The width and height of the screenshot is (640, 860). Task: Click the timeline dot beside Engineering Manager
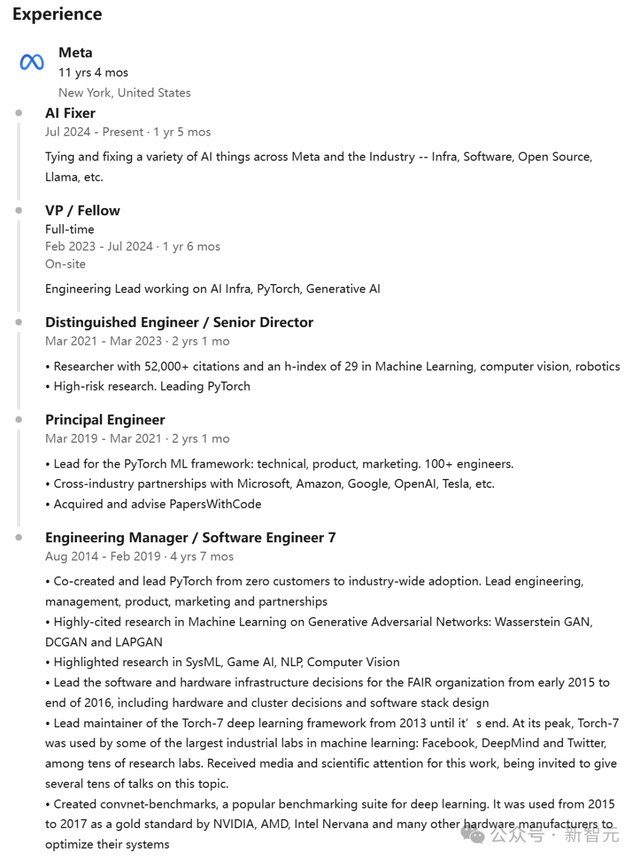19,537
